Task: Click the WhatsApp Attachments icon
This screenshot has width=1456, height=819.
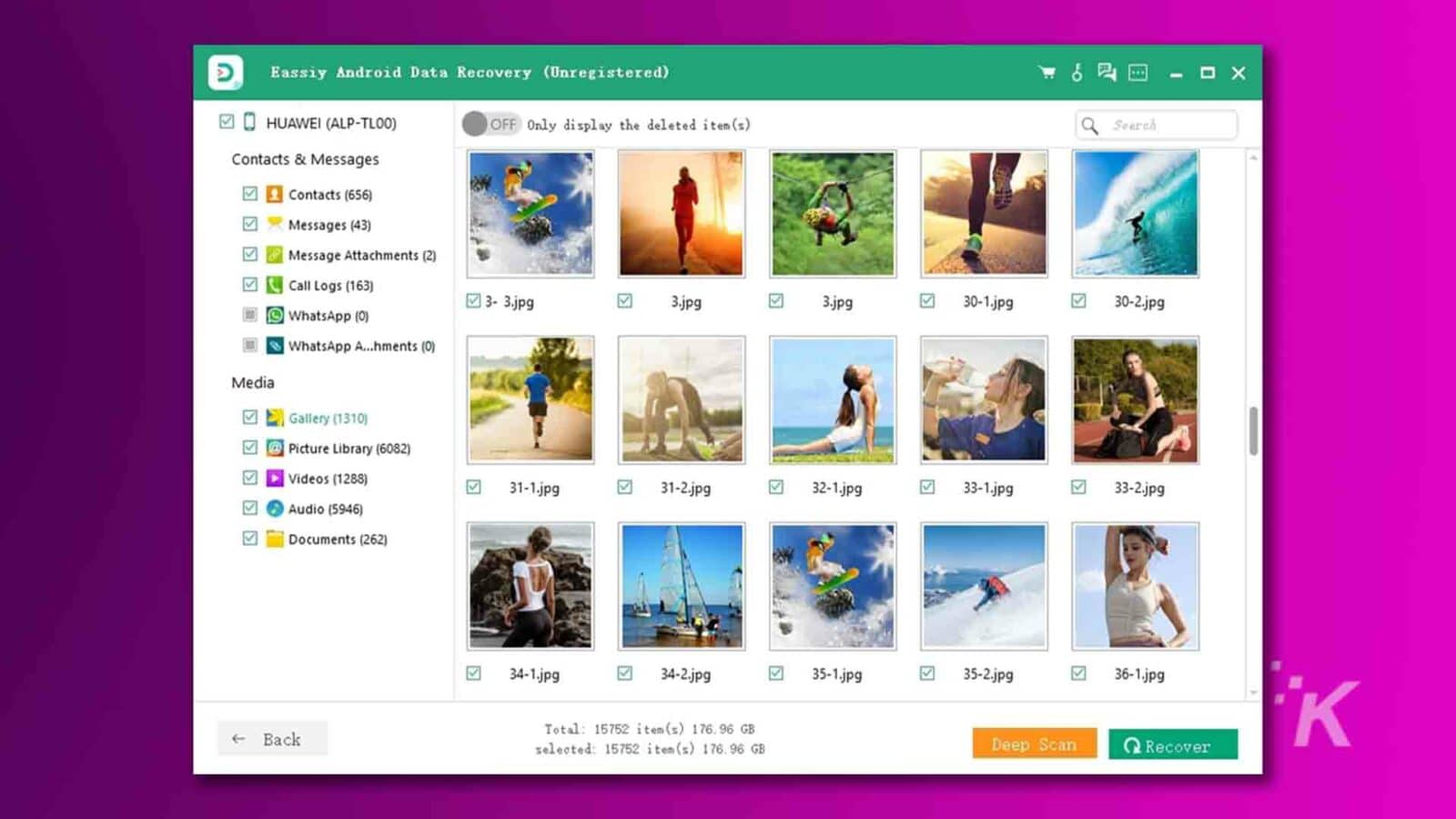Action: [275, 346]
